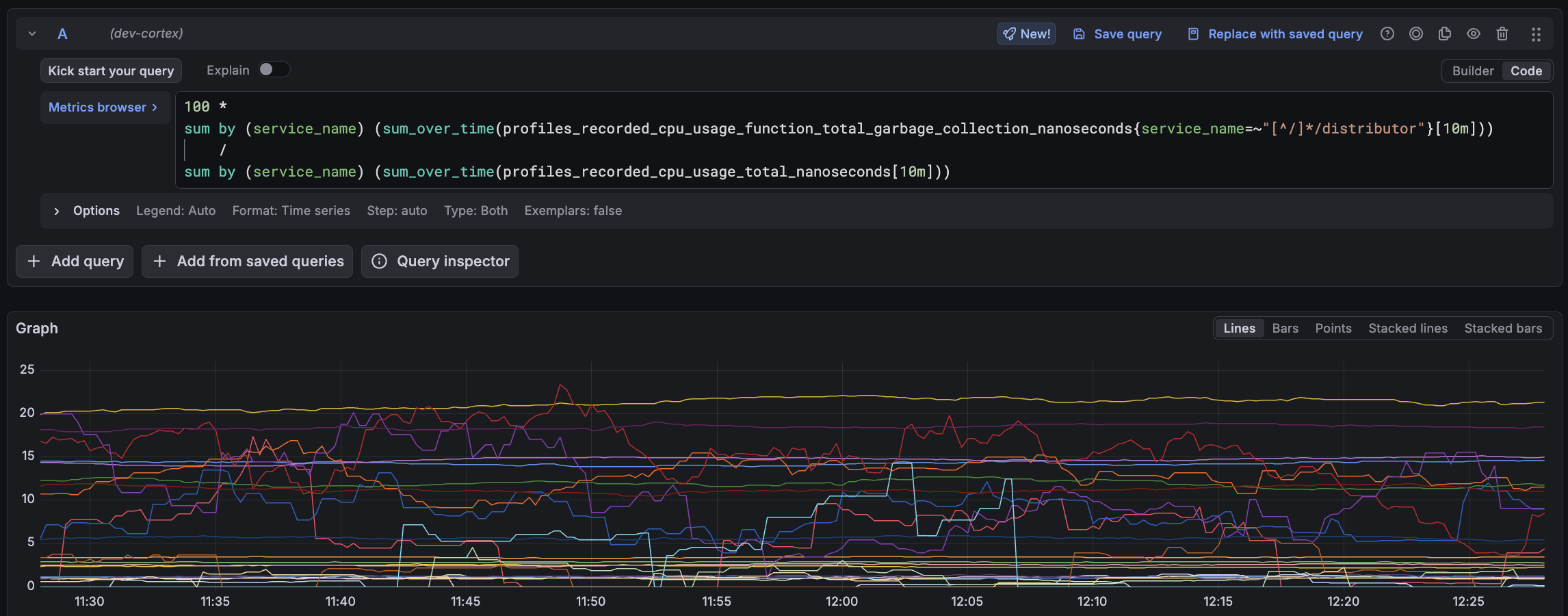Select the Points graph style tab

(1333, 328)
